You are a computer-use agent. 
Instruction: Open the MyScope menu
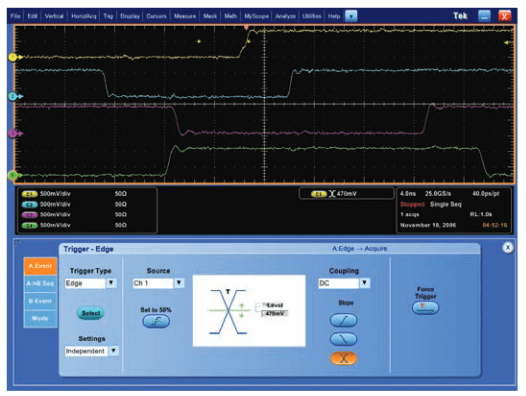tap(256, 16)
